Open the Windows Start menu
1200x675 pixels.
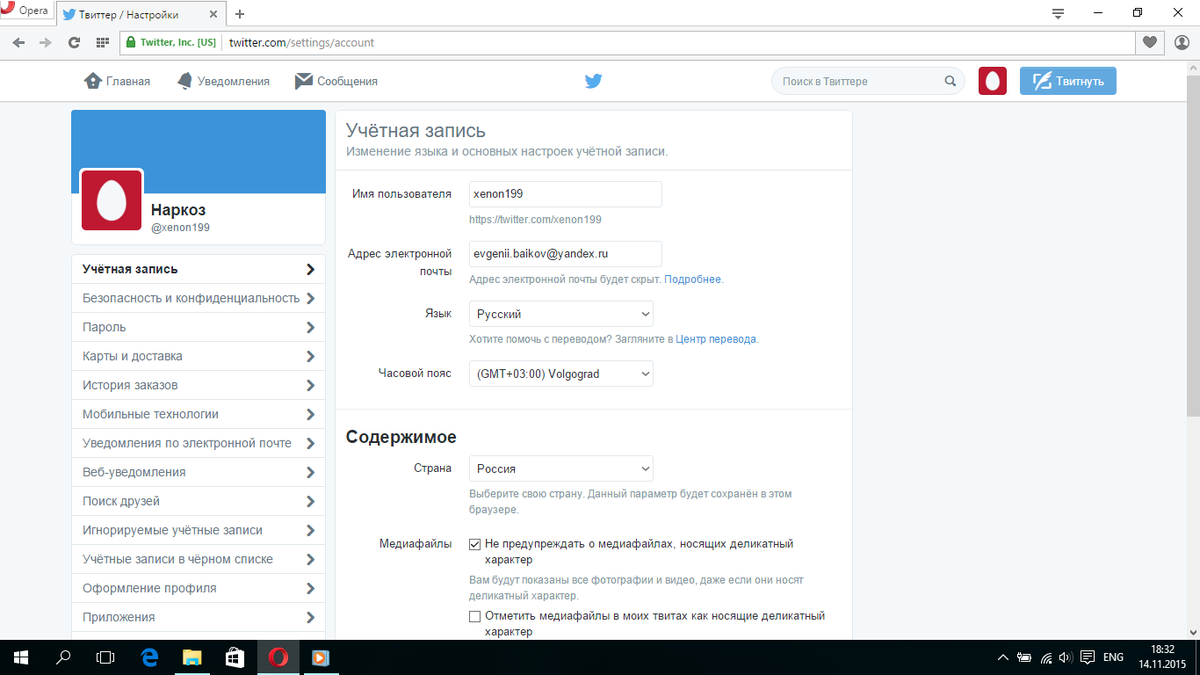click(x=21, y=657)
